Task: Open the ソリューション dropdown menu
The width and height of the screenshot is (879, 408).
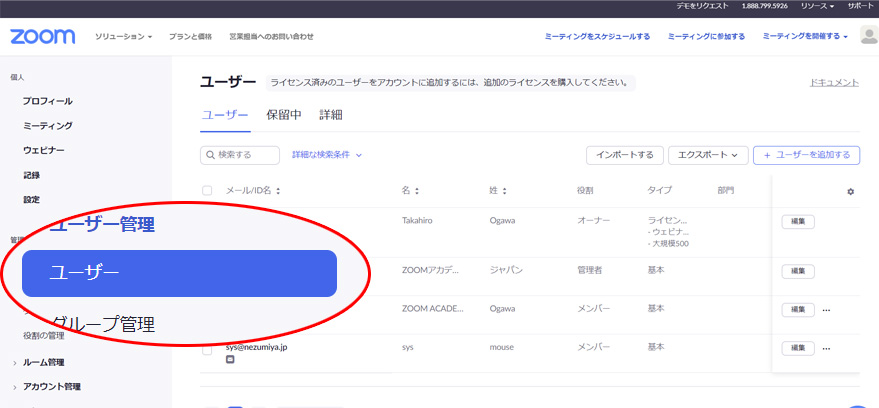Action: (123, 37)
